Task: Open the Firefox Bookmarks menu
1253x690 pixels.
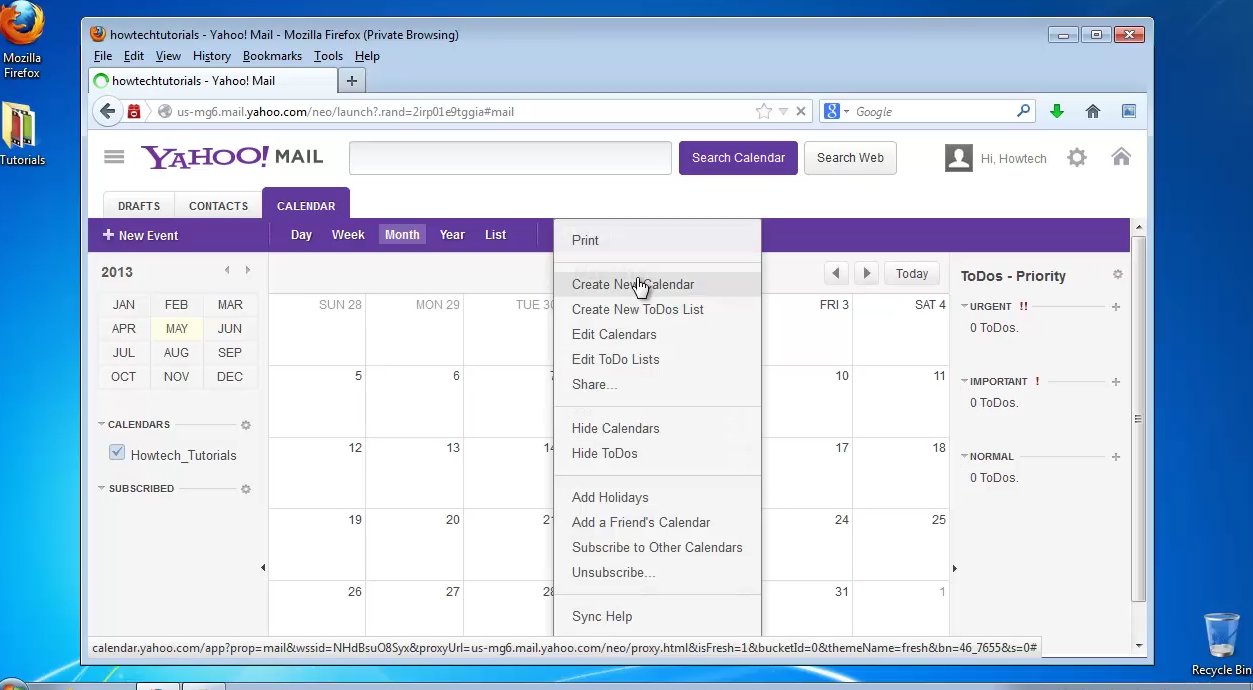Action: click(x=272, y=56)
